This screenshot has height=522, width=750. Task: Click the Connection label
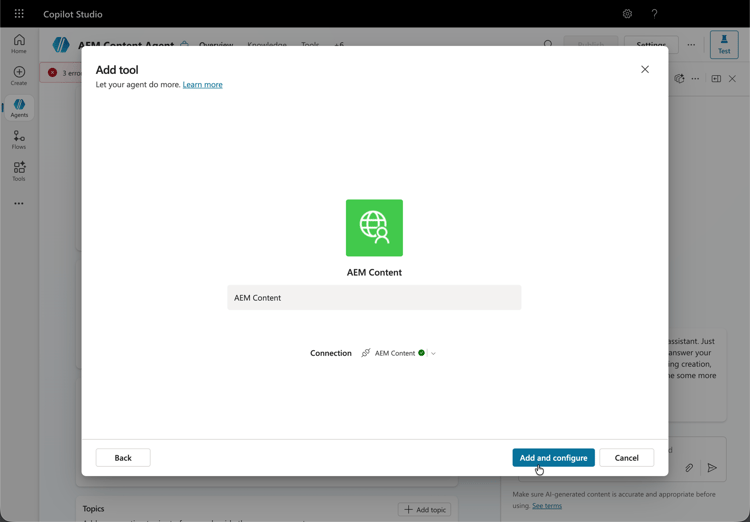point(331,353)
